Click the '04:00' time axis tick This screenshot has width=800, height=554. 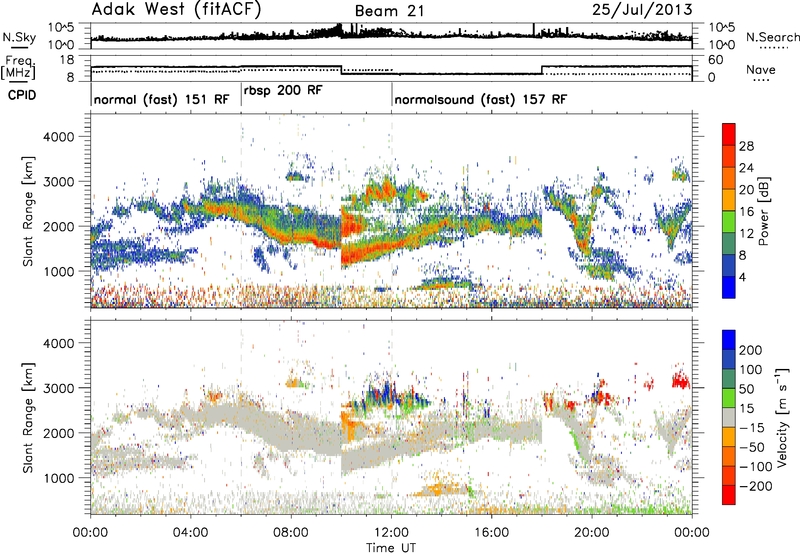tap(190, 533)
